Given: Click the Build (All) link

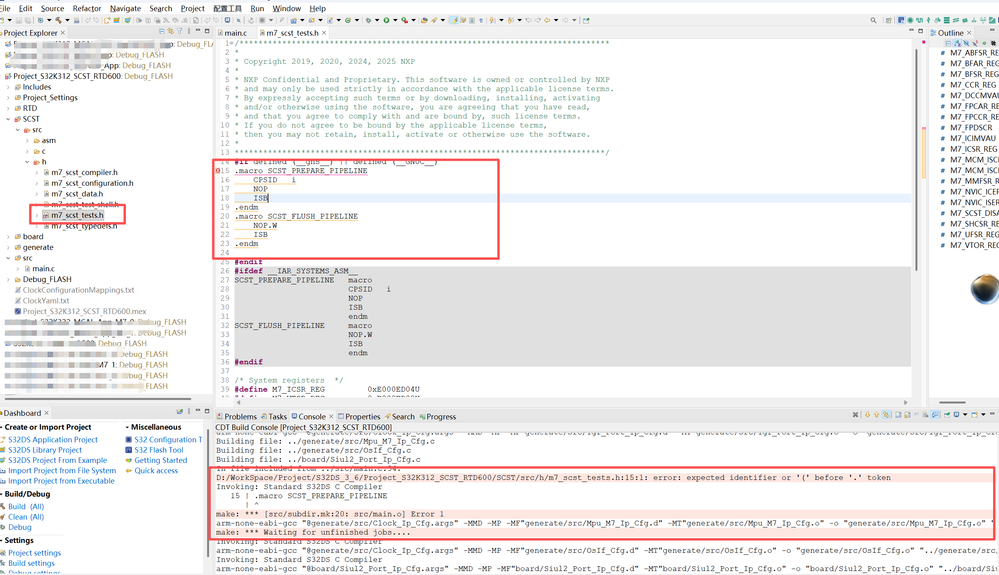Looking at the screenshot, I should (x=26, y=506).
